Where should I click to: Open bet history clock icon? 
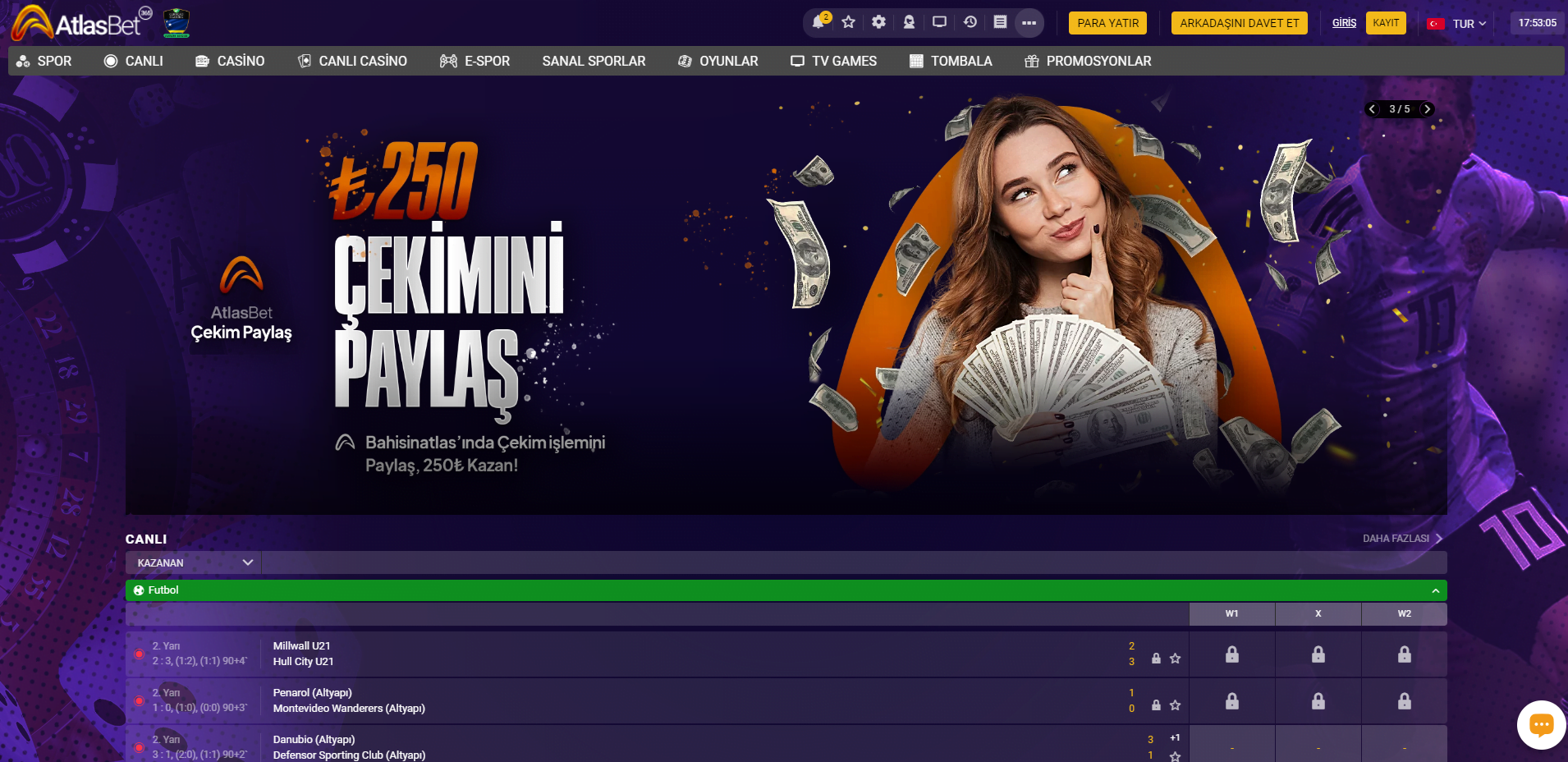pyautogui.click(x=970, y=22)
